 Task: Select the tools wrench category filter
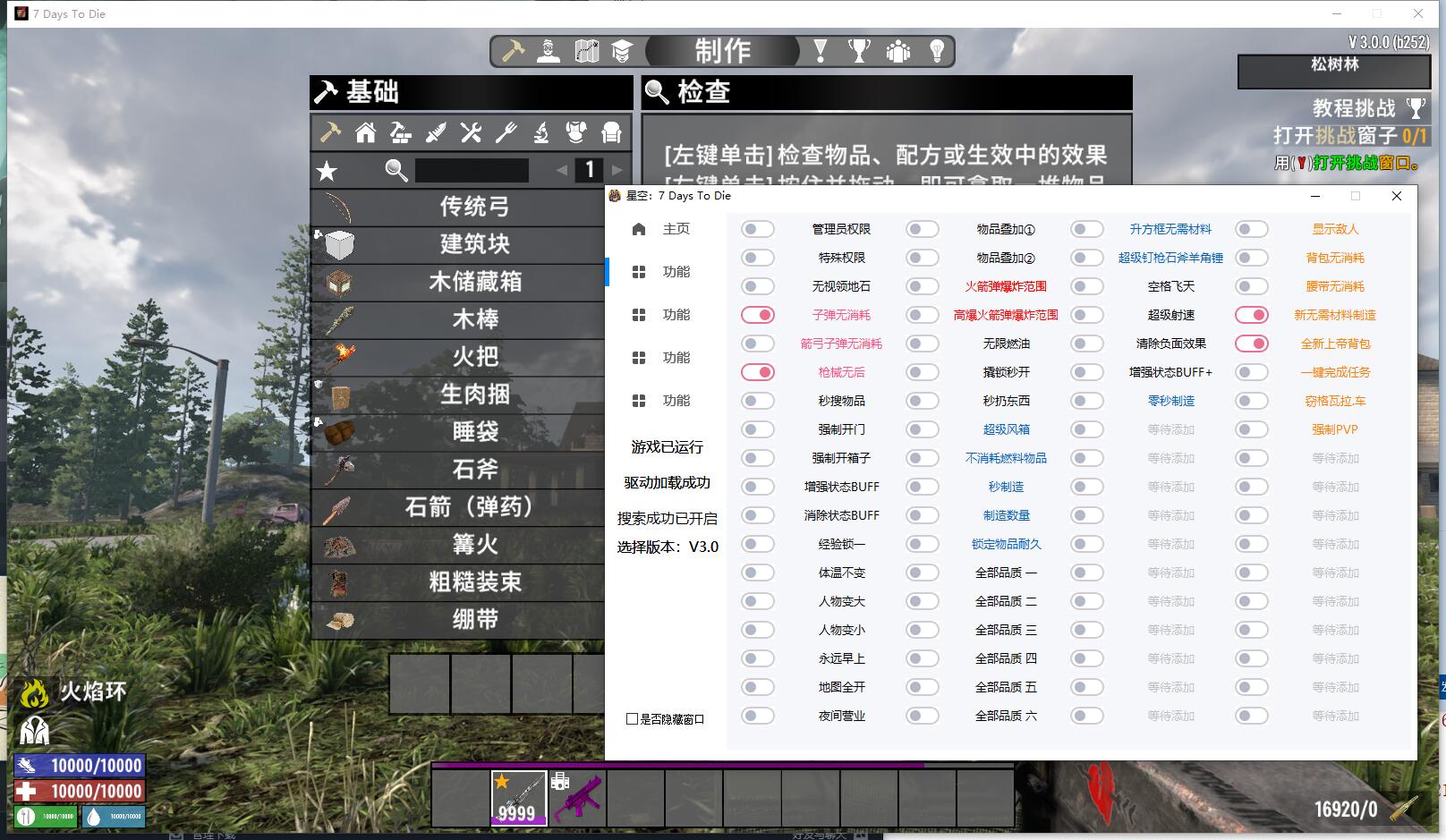pyautogui.click(x=471, y=133)
